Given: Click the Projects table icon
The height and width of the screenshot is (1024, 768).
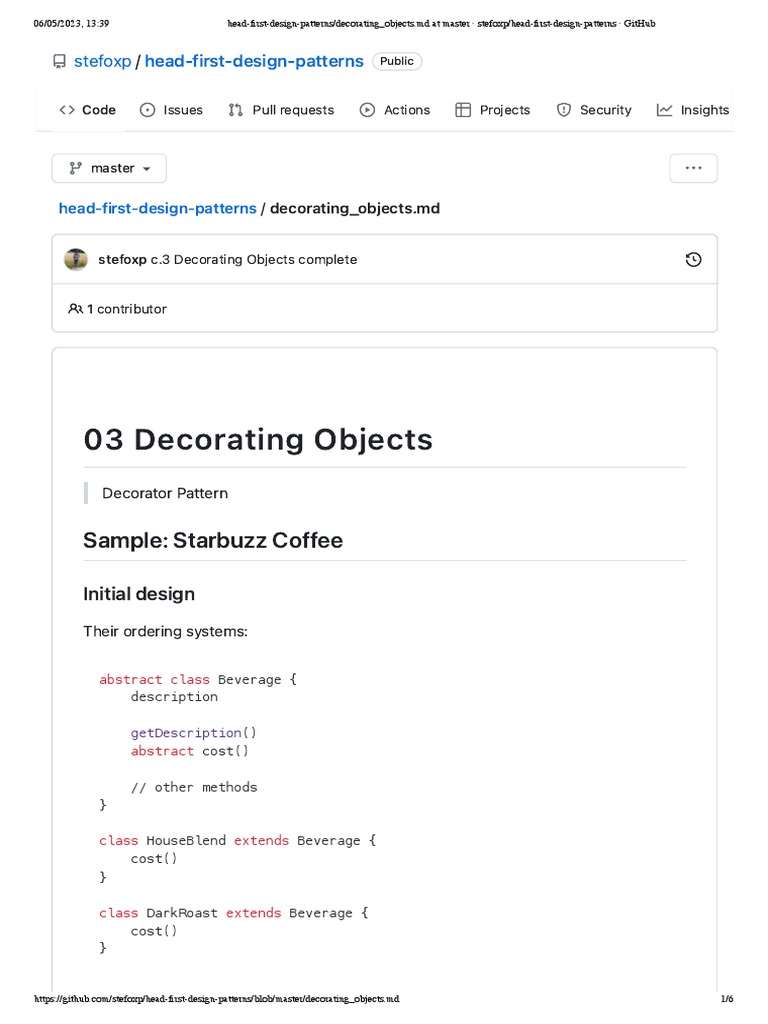Looking at the screenshot, I should click(x=463, y=110).
